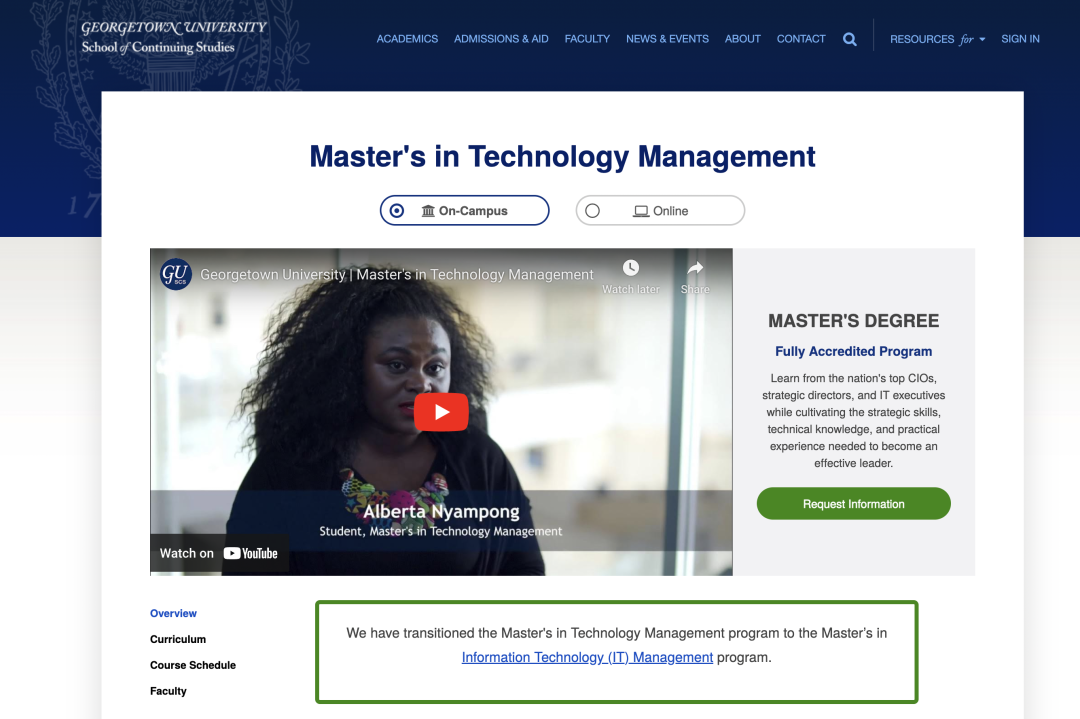Image resolution: width=1080 pixels, height=719 pixels.
Task: Open the video via the Watch on YouTube logo
Action: [251, 553]
